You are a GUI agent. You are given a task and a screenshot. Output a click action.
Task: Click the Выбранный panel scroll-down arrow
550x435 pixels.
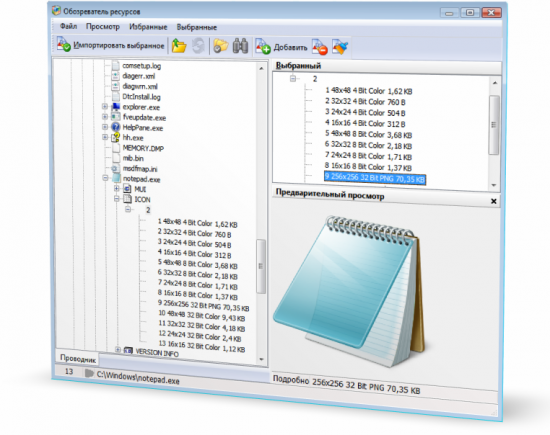tap(494, 185)
